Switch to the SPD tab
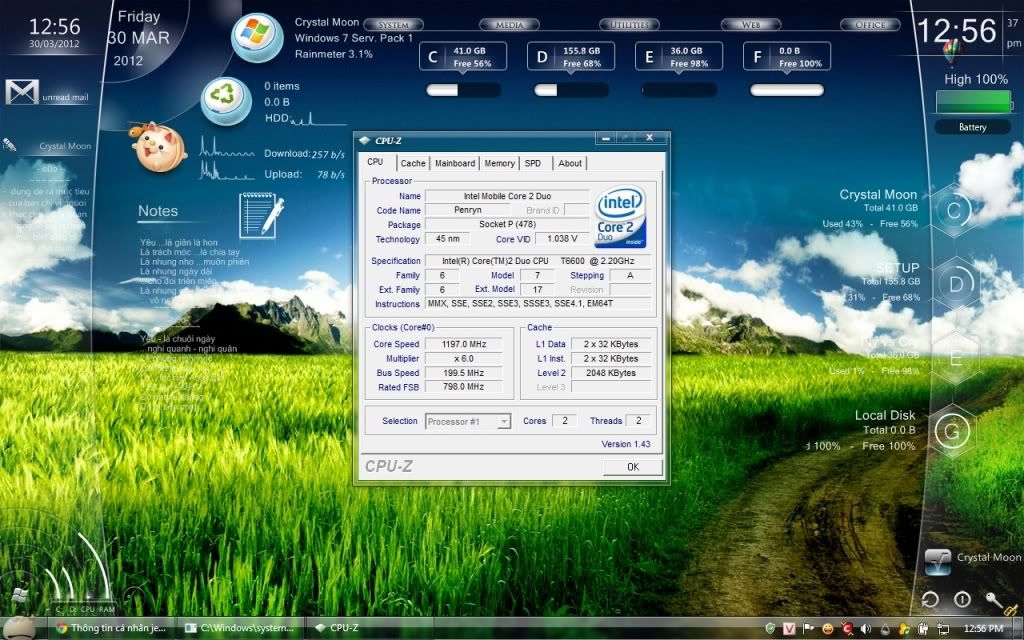 533,163
